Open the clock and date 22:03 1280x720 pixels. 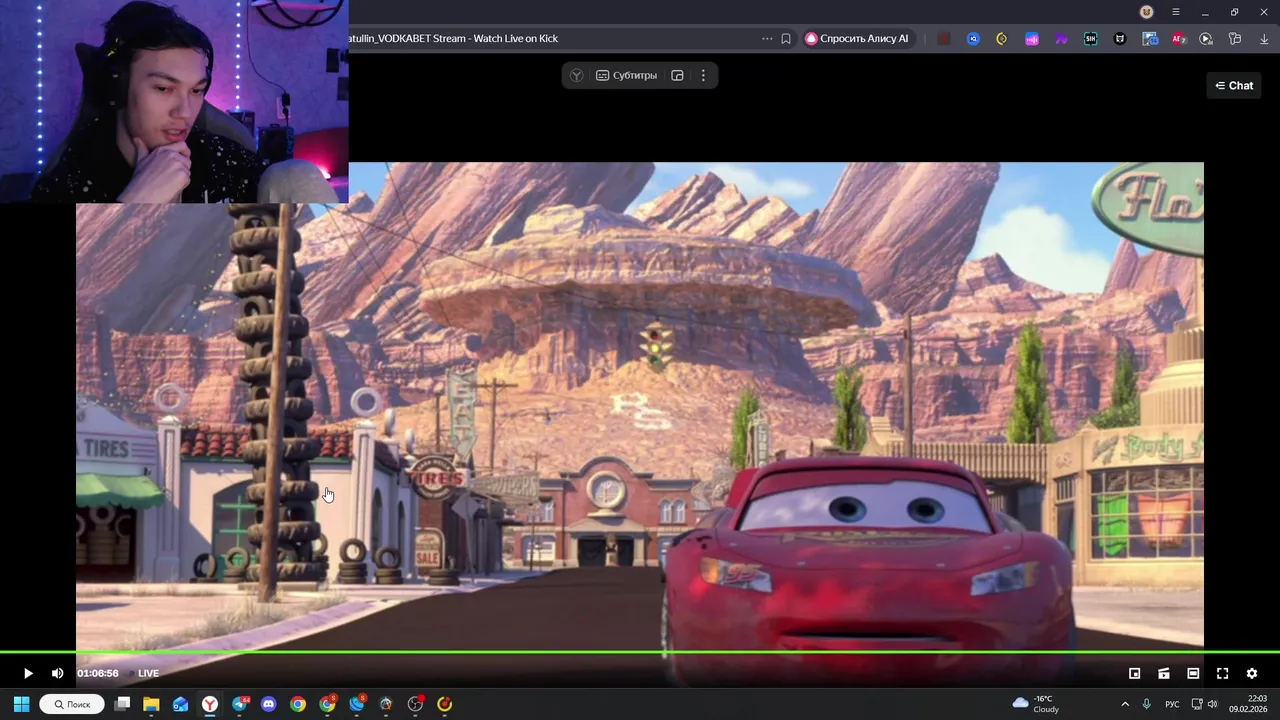click(1248, 704)
